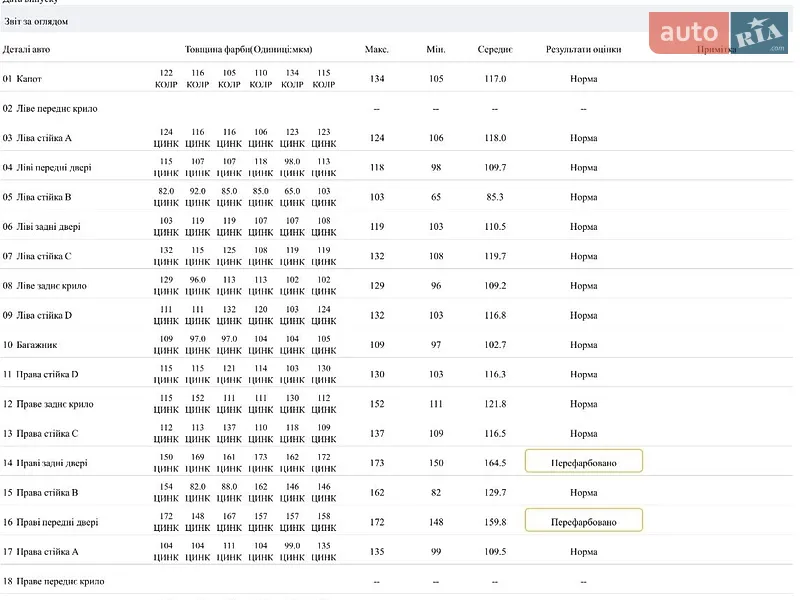
Task: Click the 'Мін.' column header
Action: point(436,49)
